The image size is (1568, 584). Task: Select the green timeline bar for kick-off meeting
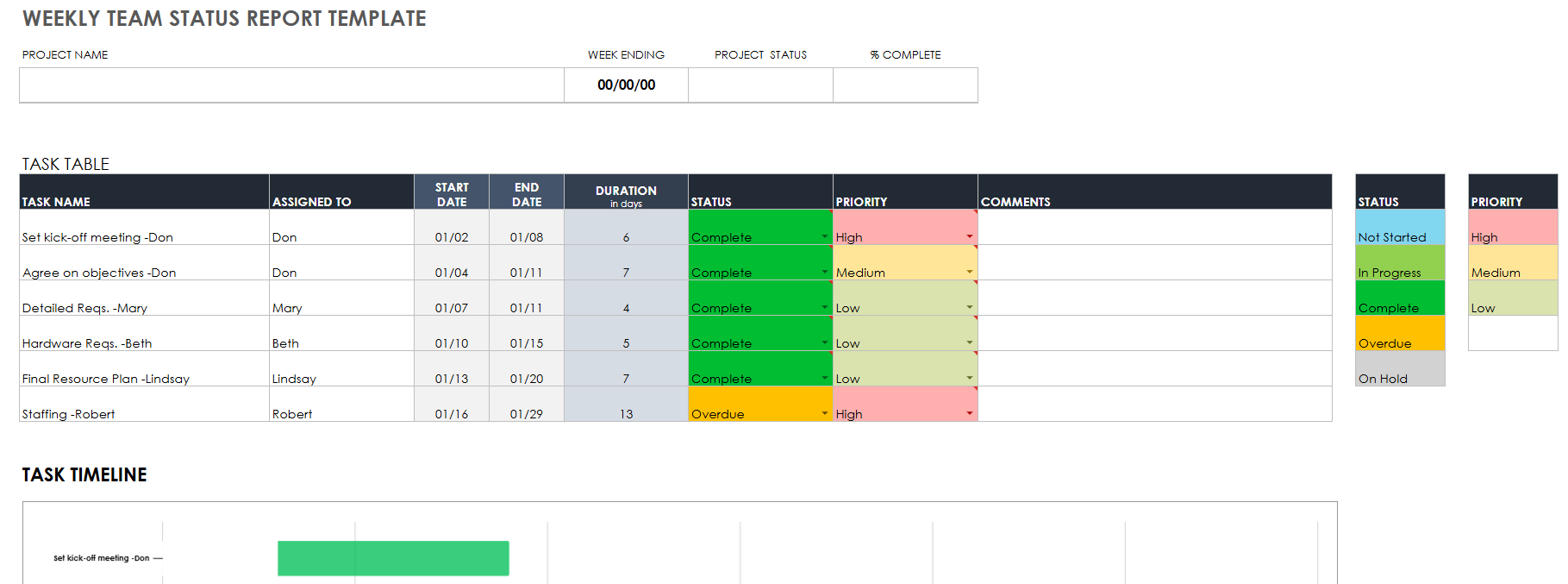click(x=393, y=558)
